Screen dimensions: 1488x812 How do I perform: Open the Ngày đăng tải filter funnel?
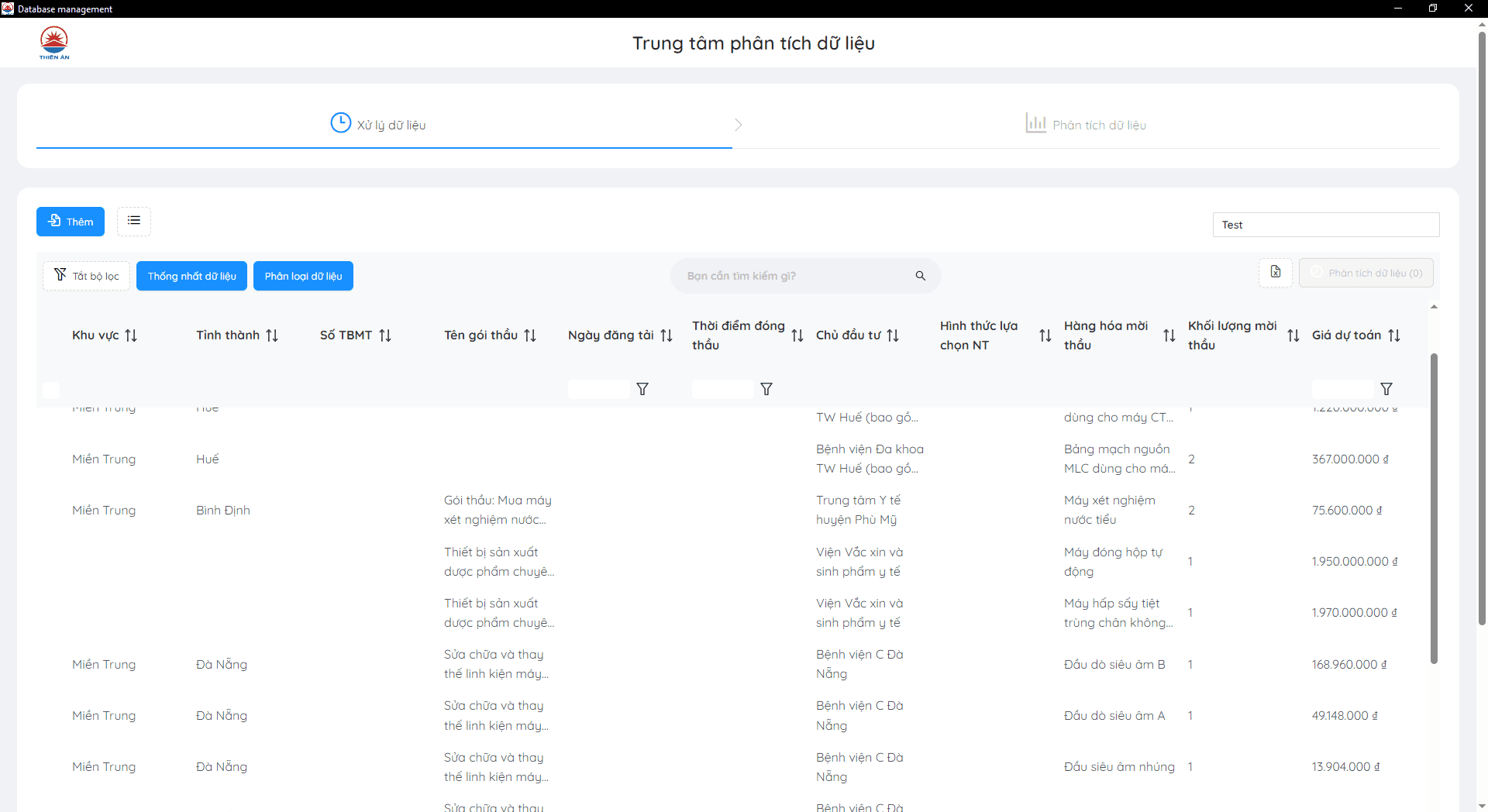(x=642, y=389)
